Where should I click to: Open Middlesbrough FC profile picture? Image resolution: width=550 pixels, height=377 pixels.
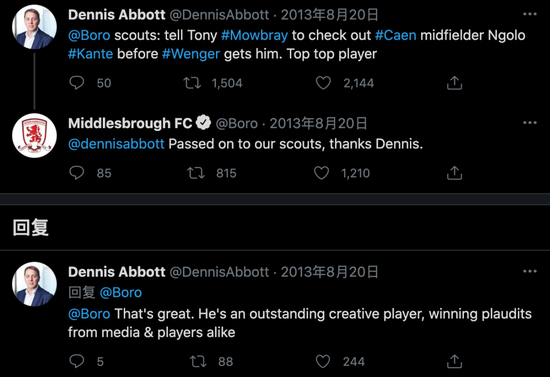34,135
